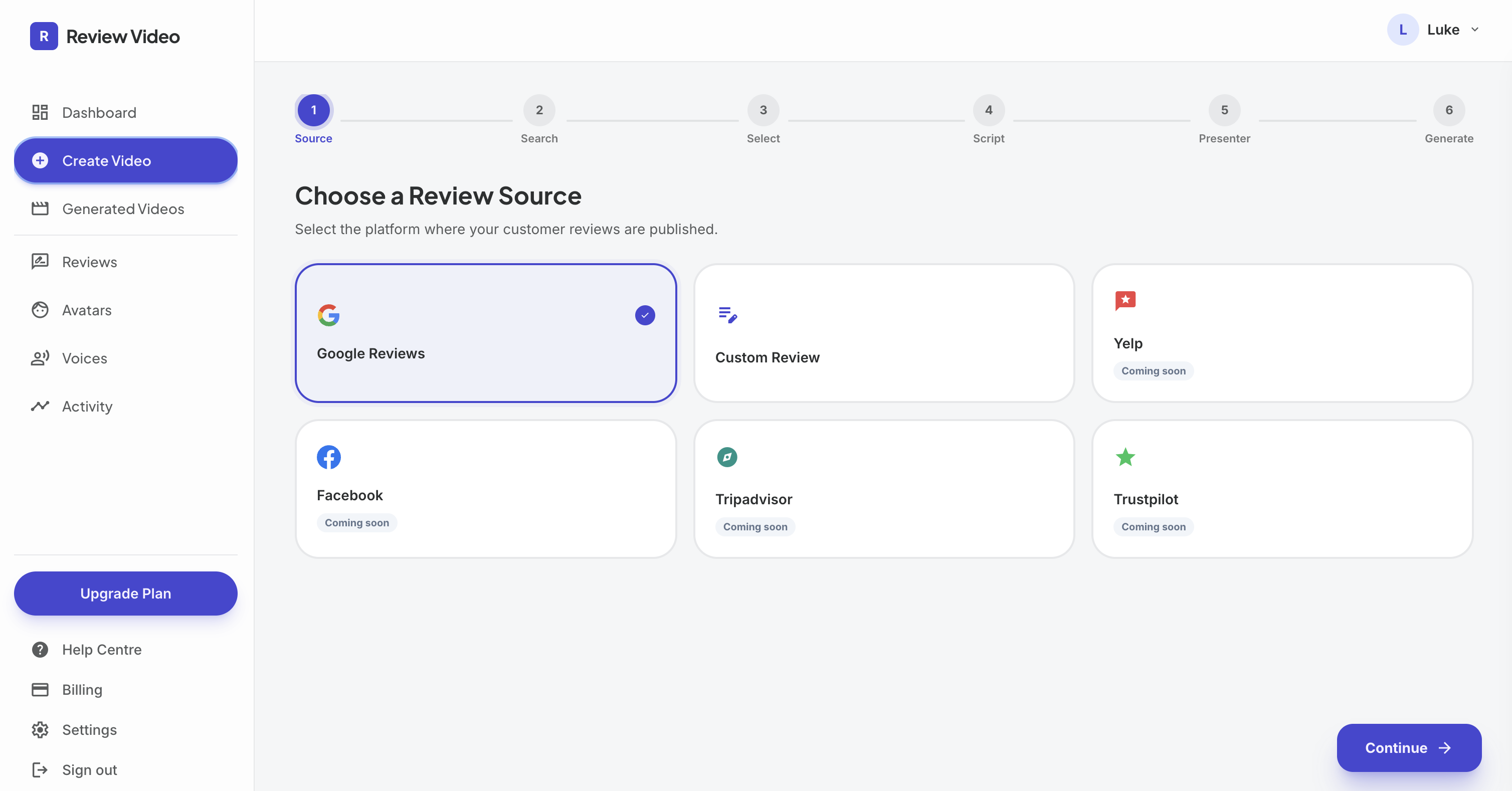
Task: Select the Yelp source card
Action: coord(1282,333)
